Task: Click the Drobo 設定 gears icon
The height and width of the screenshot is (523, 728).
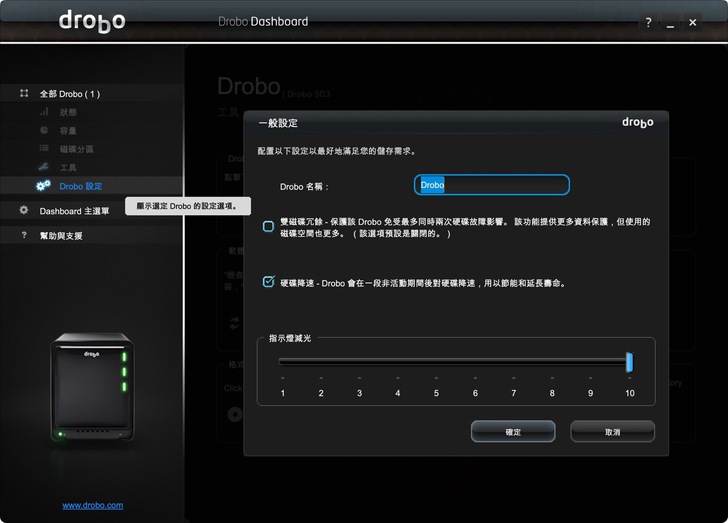Action: [x=44, y=186]
